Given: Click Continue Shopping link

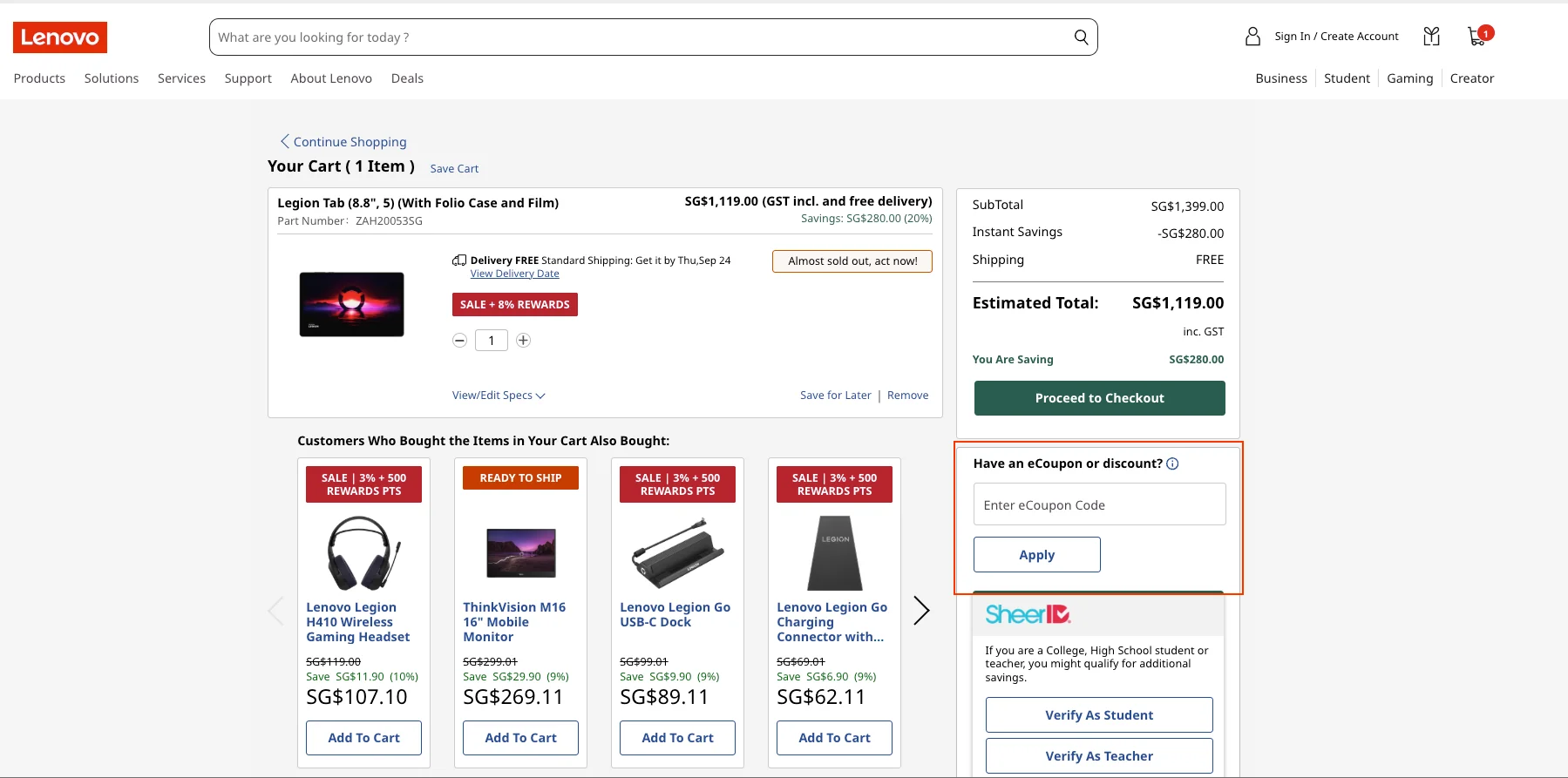Looking at the screenshot, I should [x=343, y=142].
